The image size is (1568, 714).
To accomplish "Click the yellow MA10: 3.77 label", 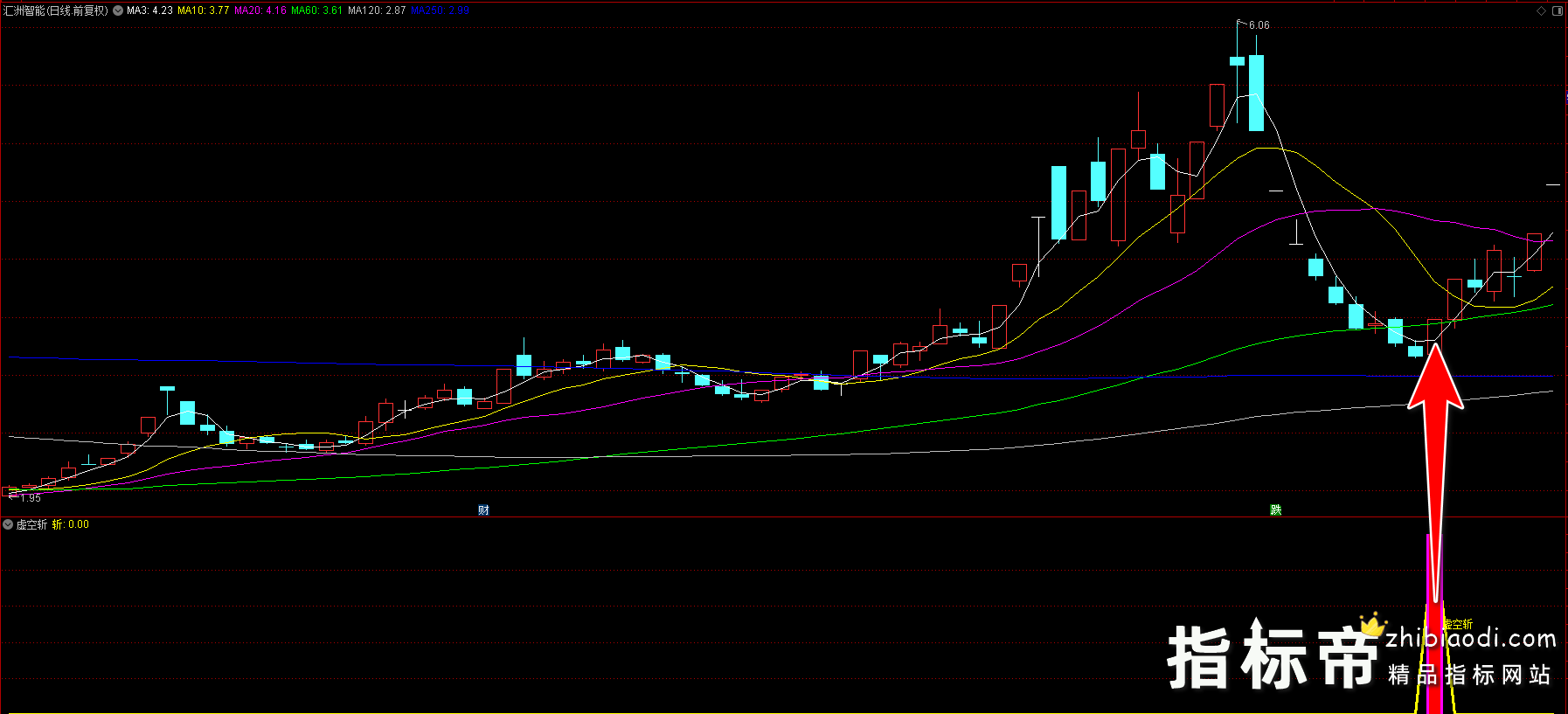I will pos(203,10).
